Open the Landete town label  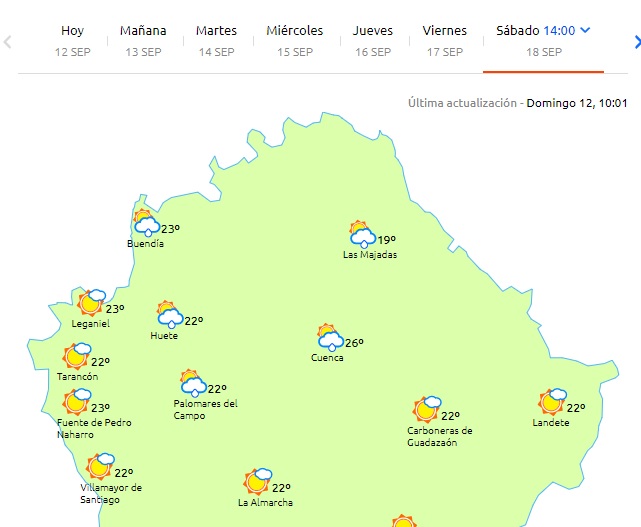coord(551,423)
